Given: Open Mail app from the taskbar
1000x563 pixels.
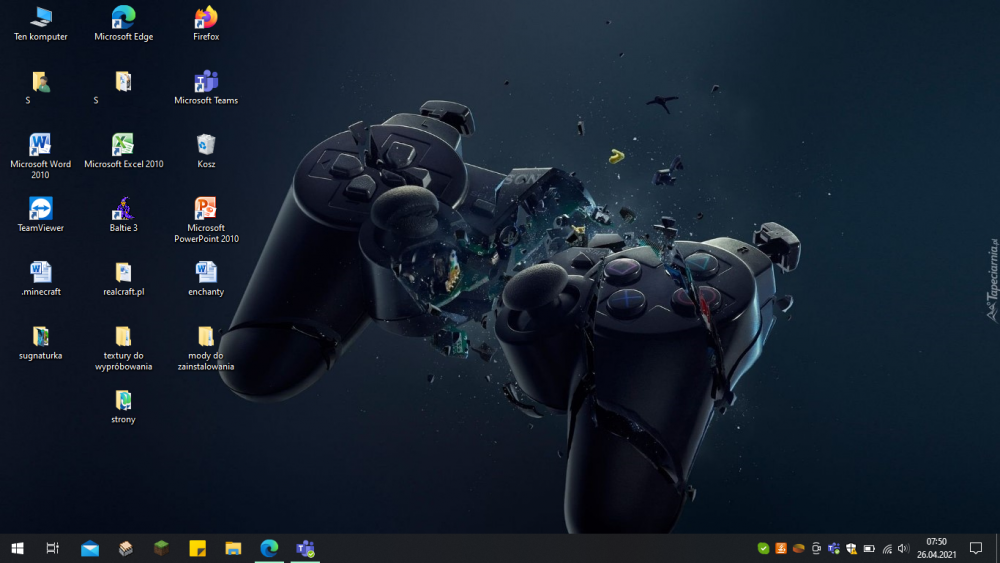Looking at the screenshot, I should (x=90, y=548).
